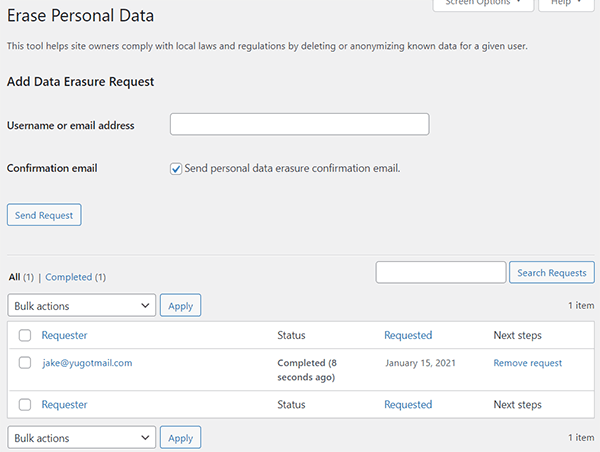Sort by Requested in the table footer
The width and height of the screenshot is (600, 452).
[408, 405]
